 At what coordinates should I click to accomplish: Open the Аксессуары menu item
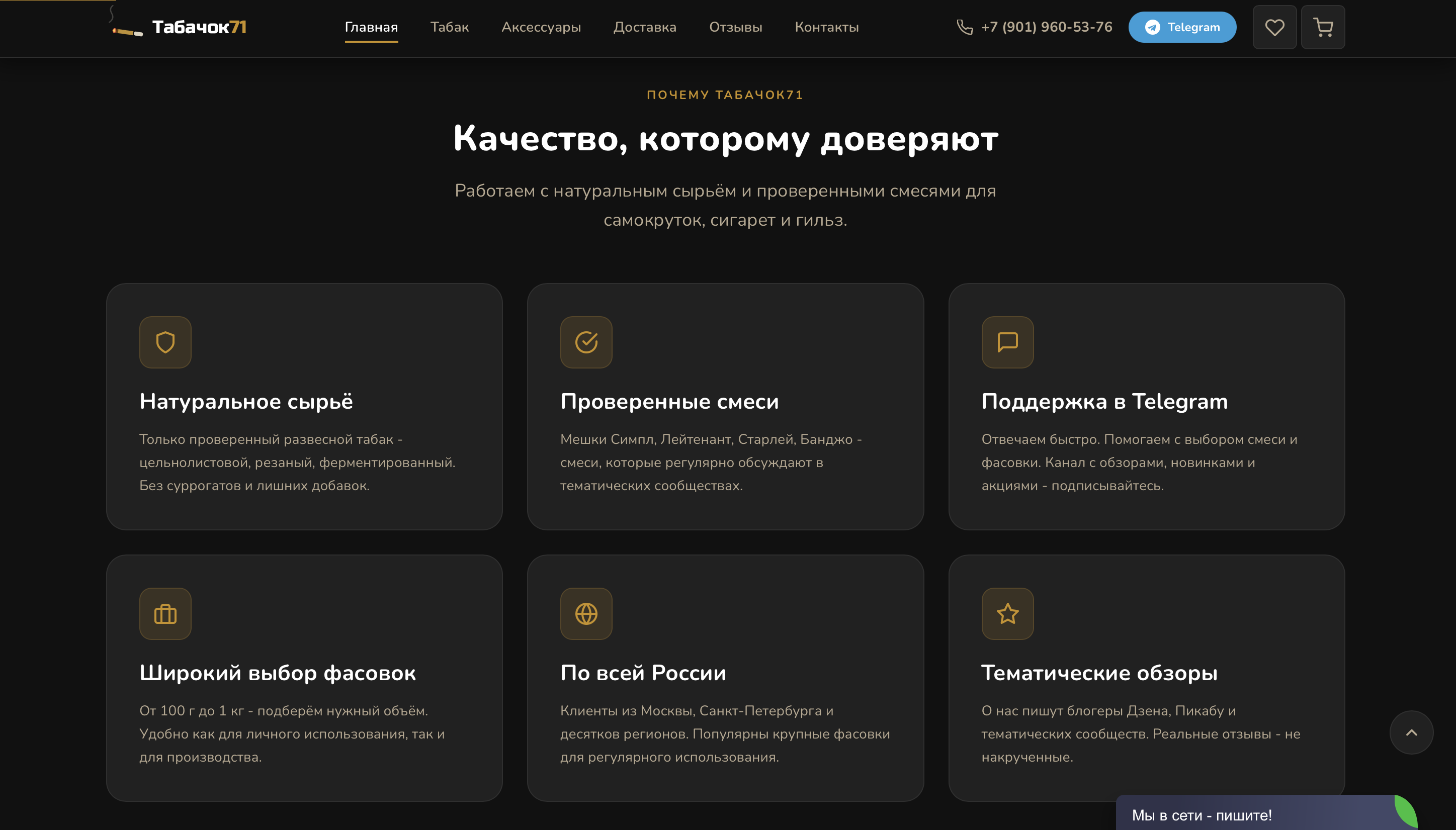[541, 27]
